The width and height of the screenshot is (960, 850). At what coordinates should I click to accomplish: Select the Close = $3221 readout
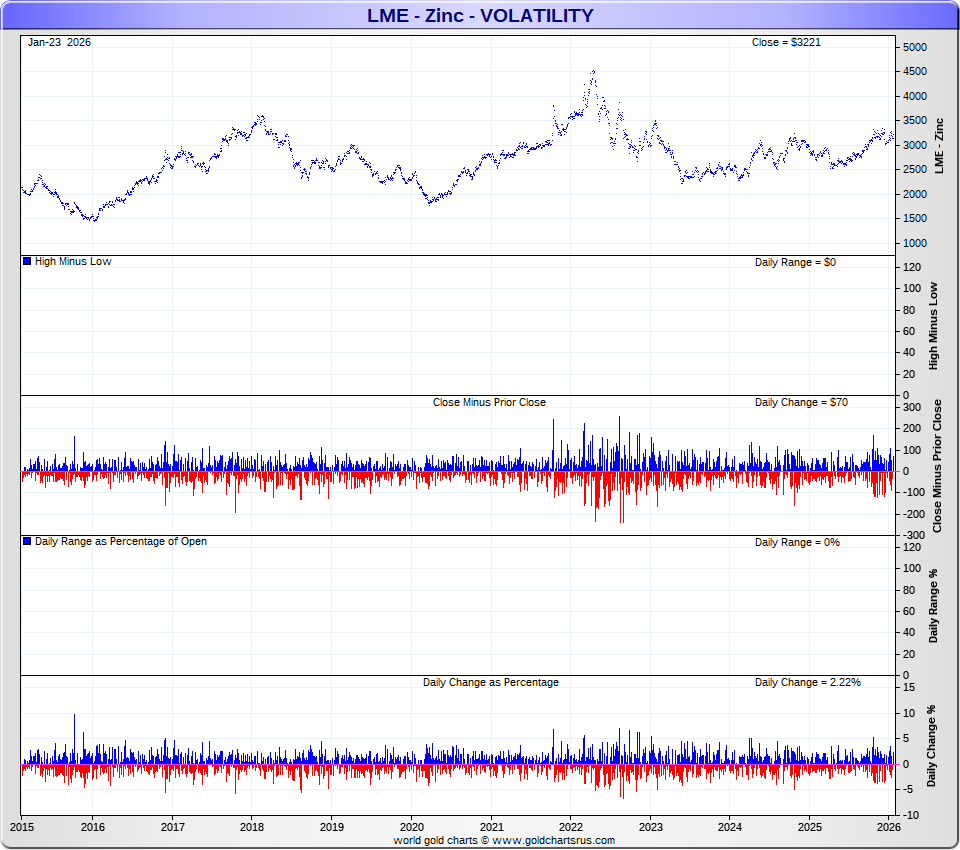(786, 42)
